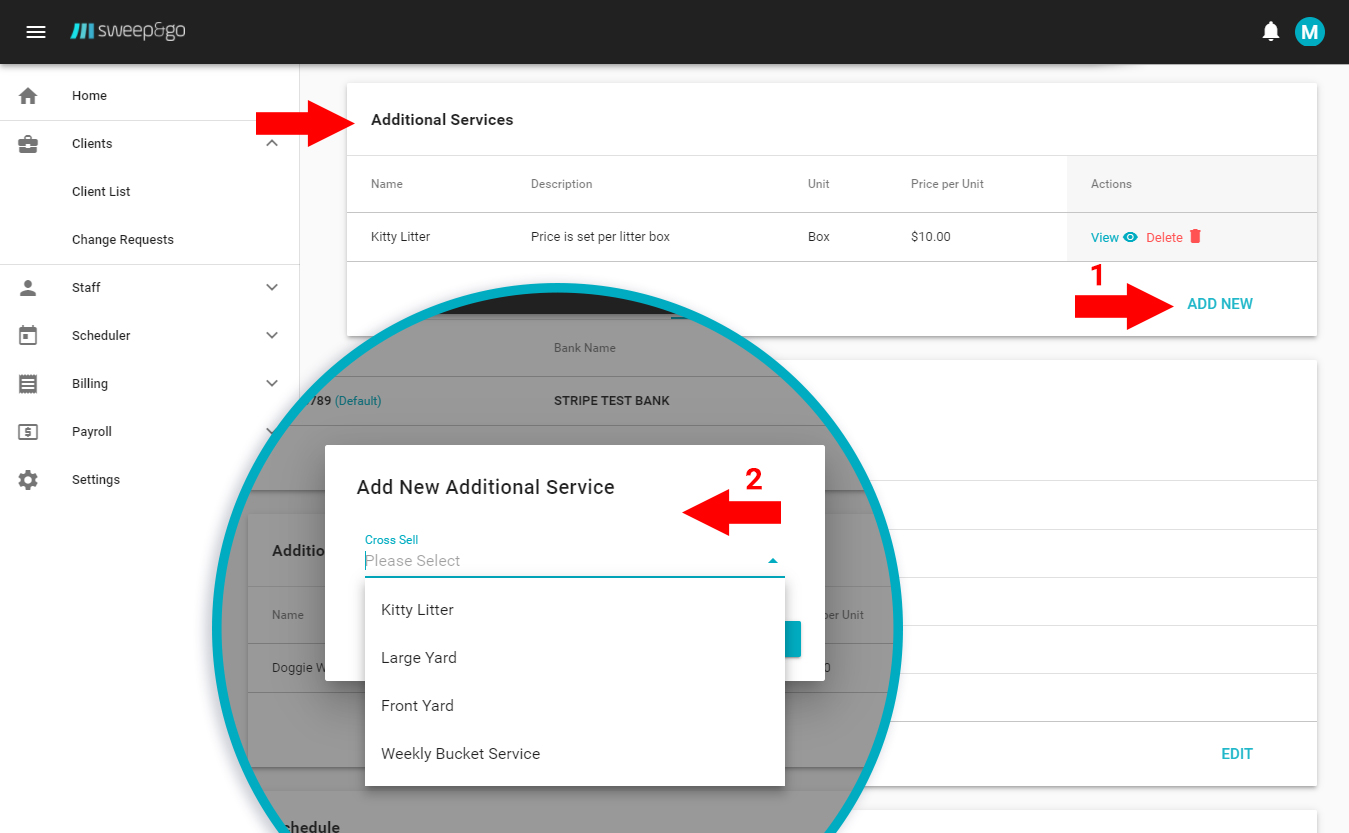Choose Kitty Litter from dropdown list
This screenshot has height=833, width=1349.
click(x=575, y=610)
